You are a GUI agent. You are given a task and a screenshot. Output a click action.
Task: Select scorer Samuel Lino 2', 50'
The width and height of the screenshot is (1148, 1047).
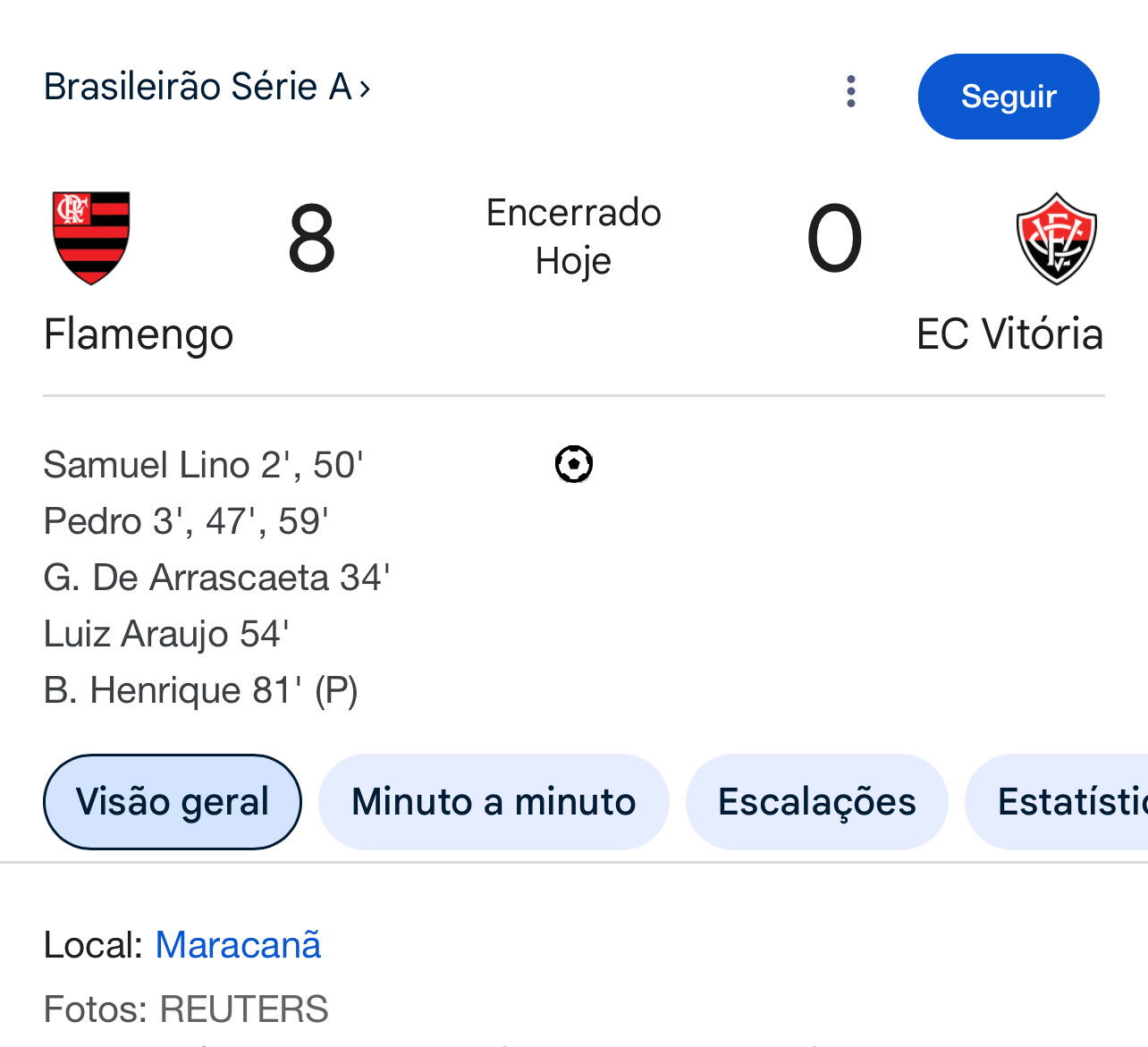[x=204, y=465]
